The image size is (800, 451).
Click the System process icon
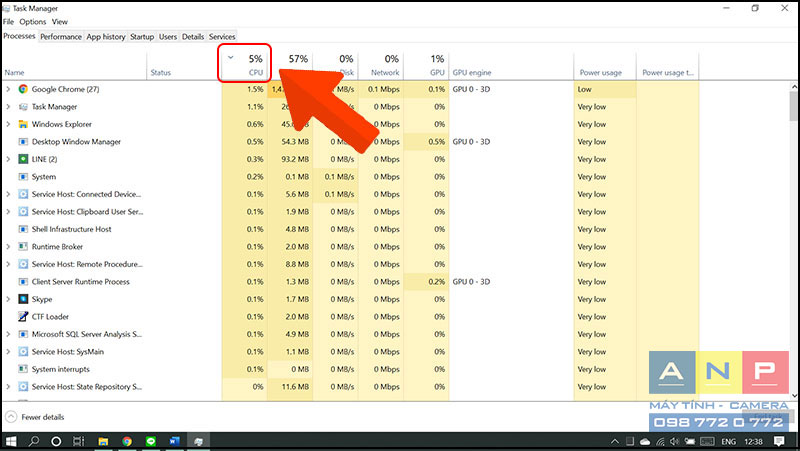click(23, 177)
